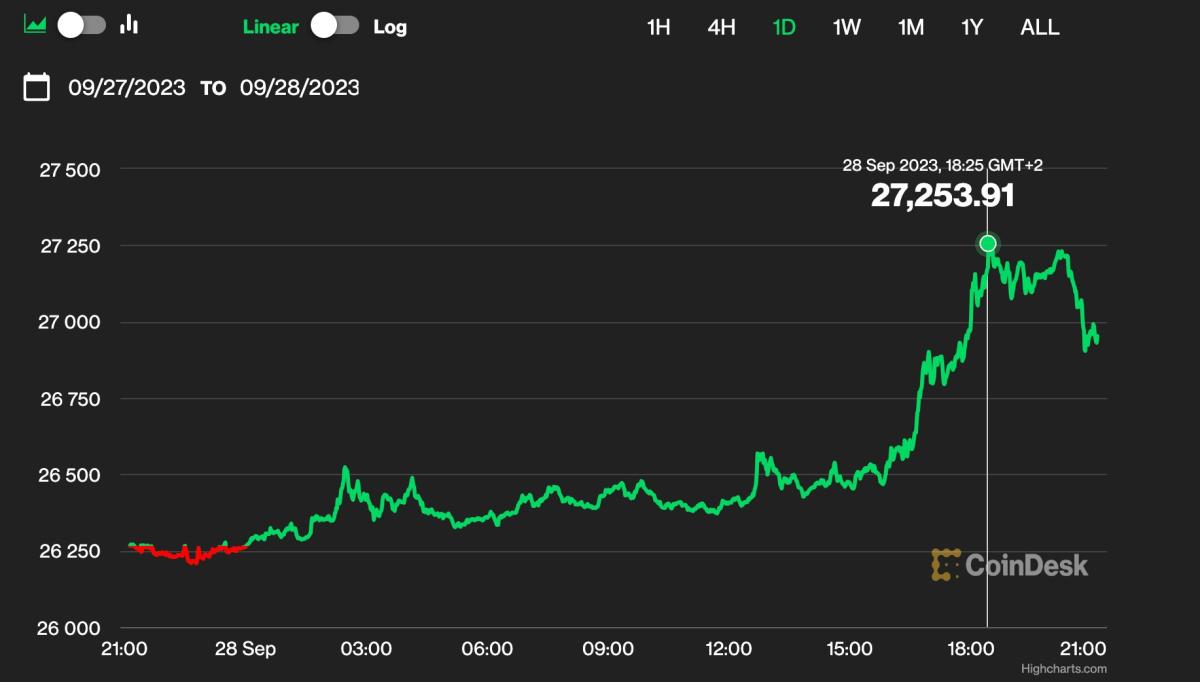Select the 4H timeframe tab
This screenshot has height=682, width=1200.
pyautogui.click(x=721, y=27)
